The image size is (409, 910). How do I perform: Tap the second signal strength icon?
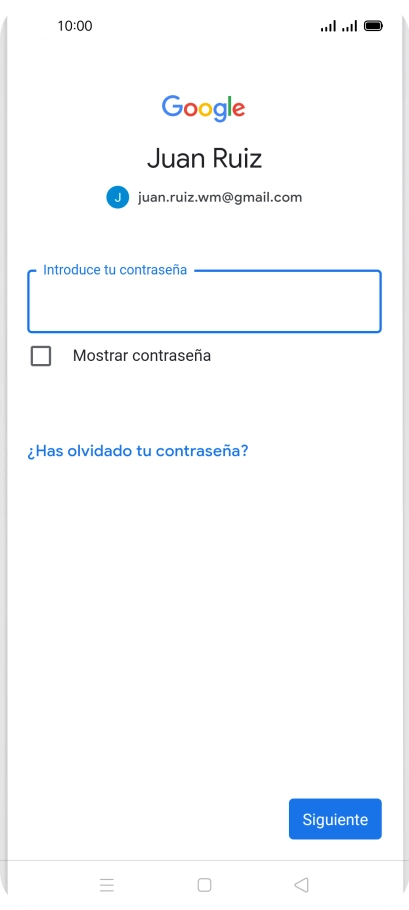pyautogui.click(x=349, y=26)
